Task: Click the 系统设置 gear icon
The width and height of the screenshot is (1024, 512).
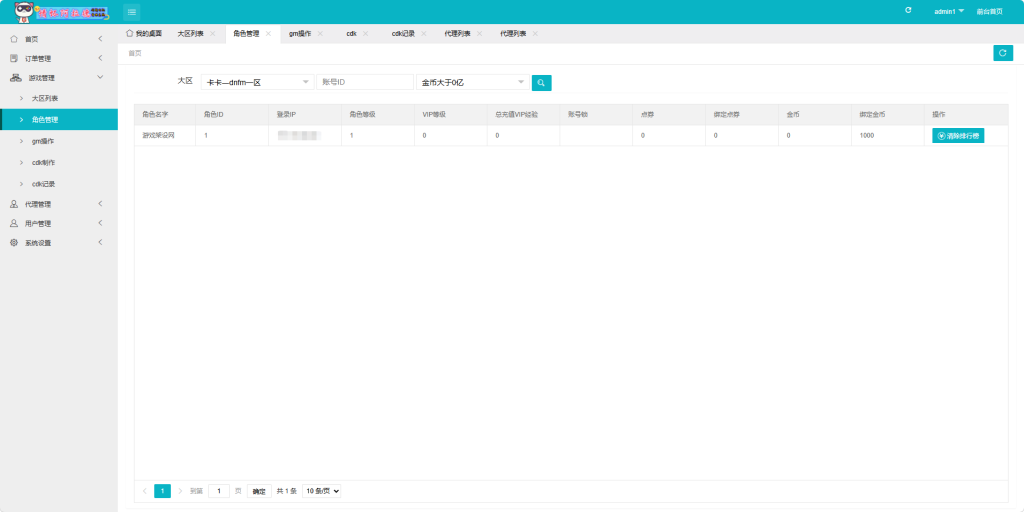Action: pos(14,243)
